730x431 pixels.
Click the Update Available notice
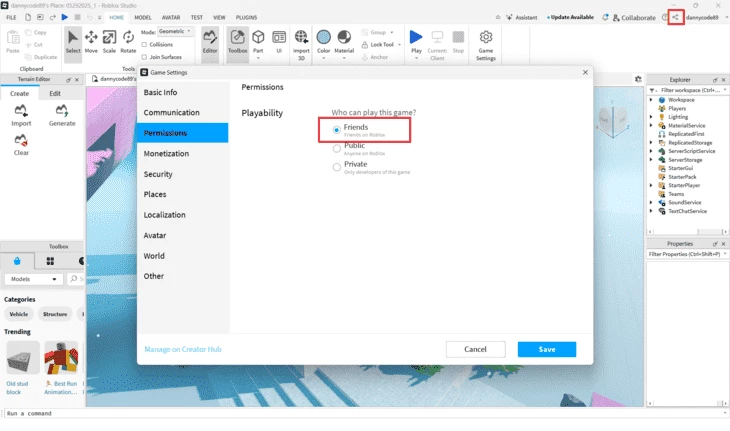pos(570,17)
